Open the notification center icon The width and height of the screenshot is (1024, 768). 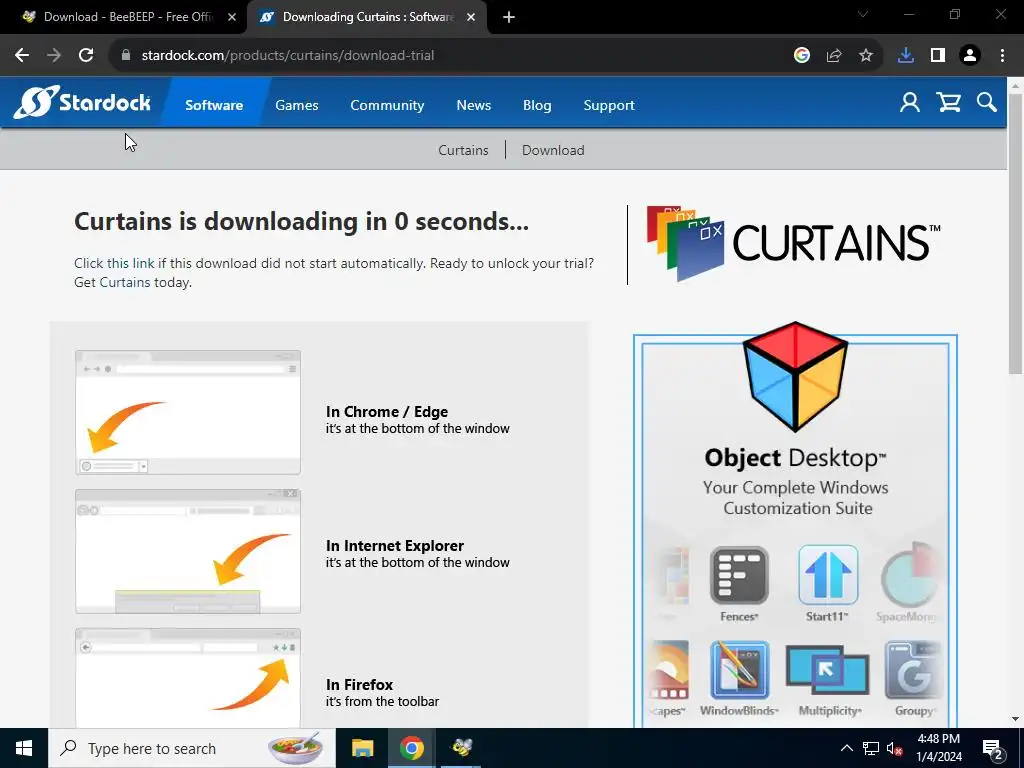click(x=993, y=748)
